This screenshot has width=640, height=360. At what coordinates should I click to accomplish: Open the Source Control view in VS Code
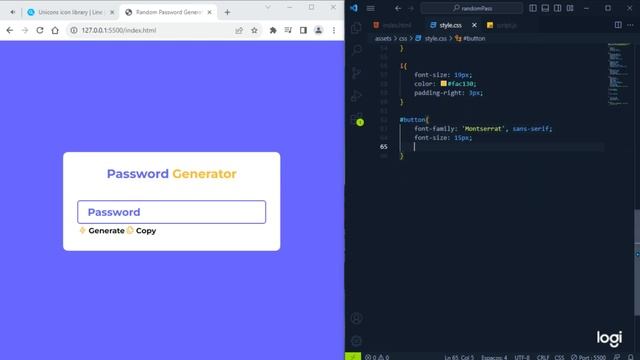pyautogui.click(x=356, y=73)
